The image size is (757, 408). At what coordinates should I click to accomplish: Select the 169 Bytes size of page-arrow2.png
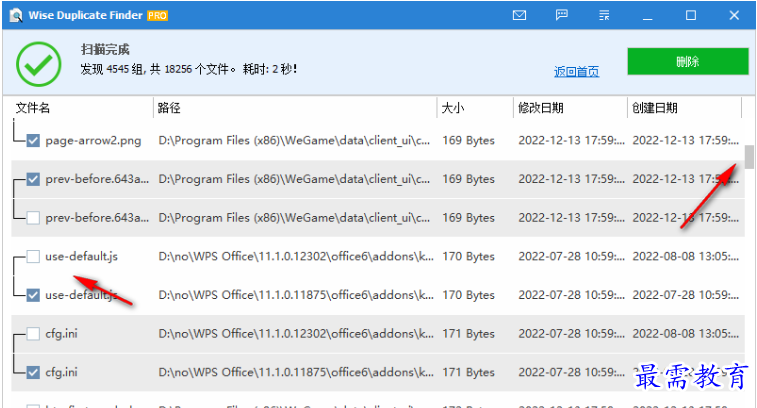pos(468,141)
